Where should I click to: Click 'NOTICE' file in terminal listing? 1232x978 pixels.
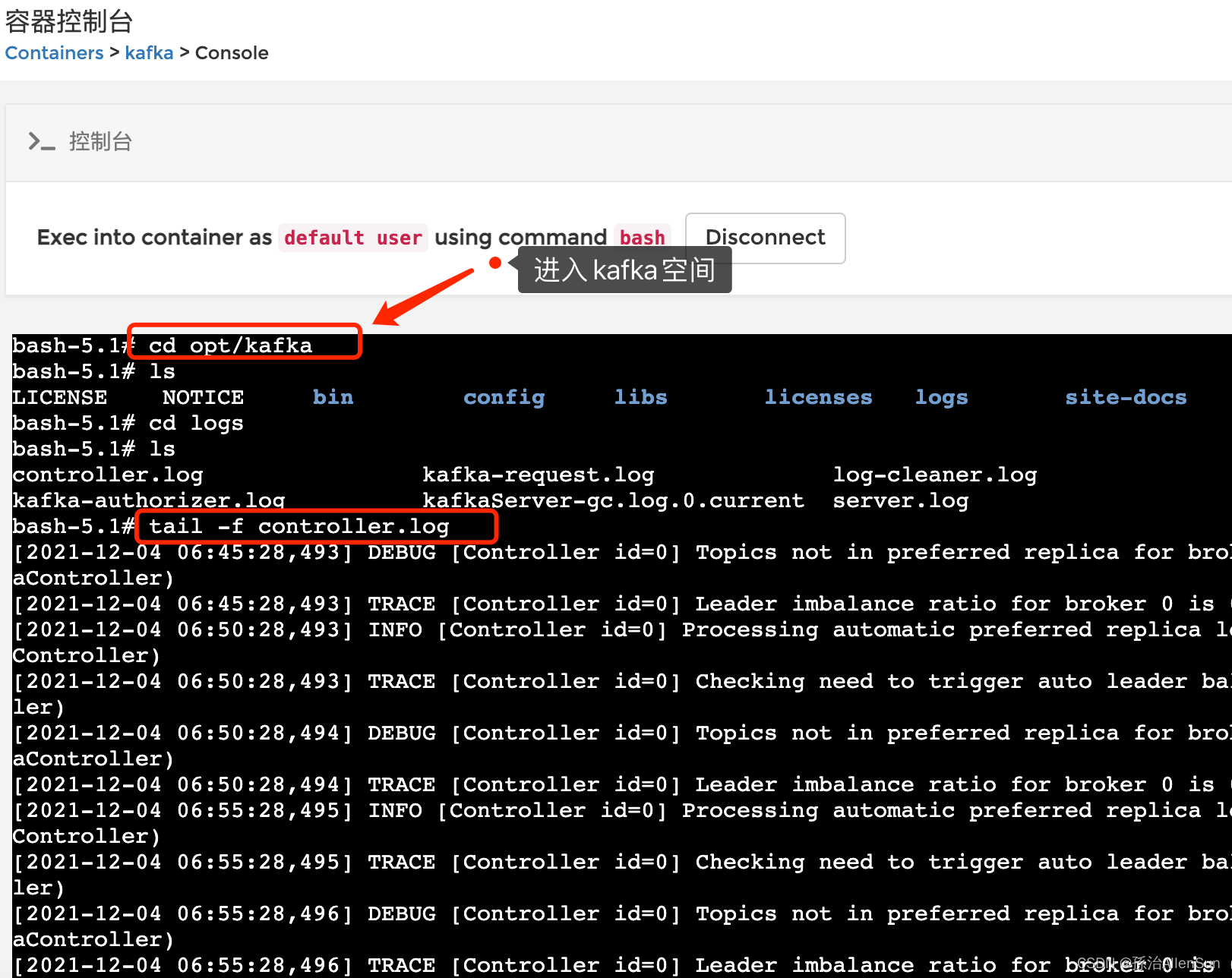coord(203,397)
